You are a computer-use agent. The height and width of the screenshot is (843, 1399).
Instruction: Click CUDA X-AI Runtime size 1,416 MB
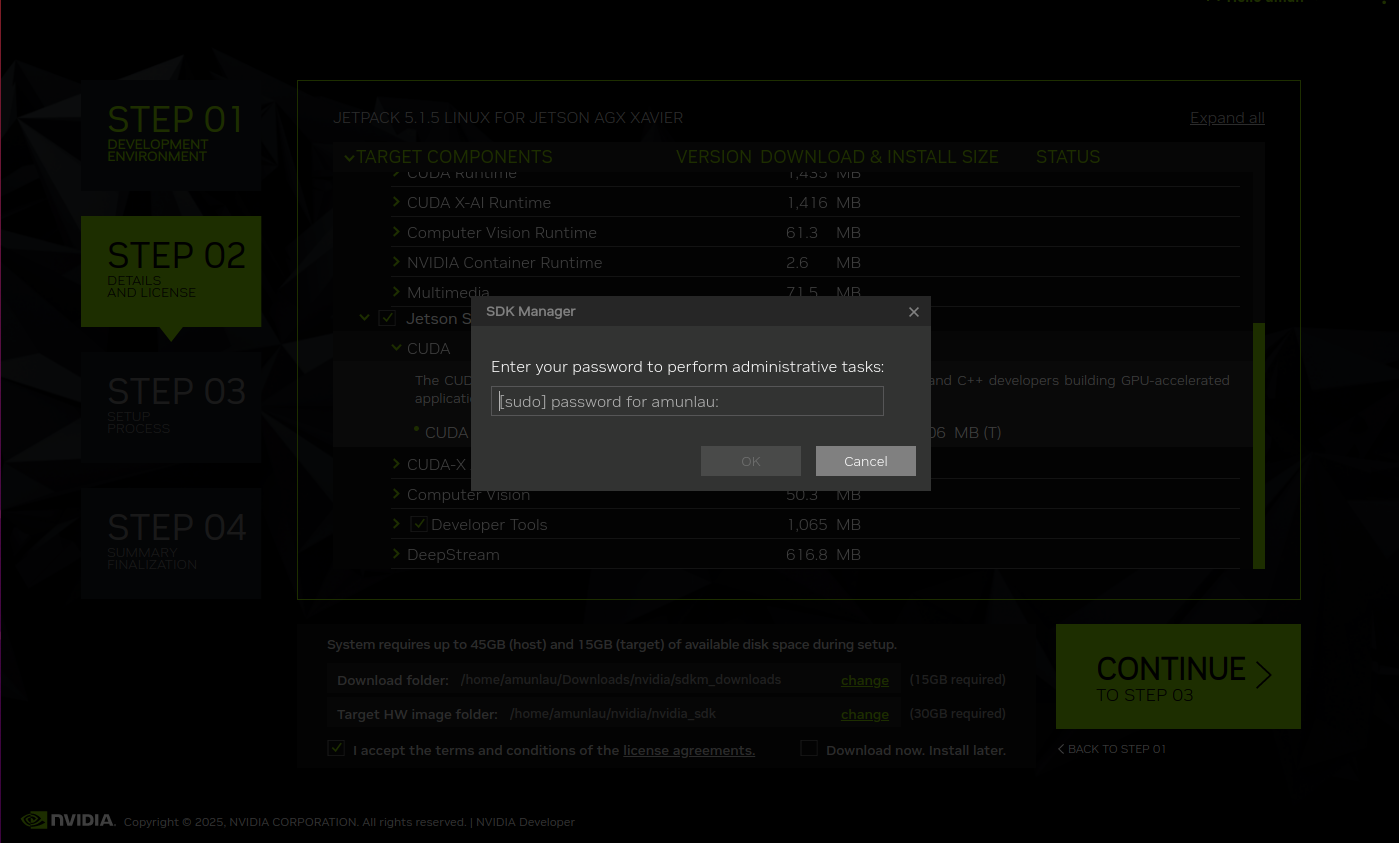[x=823, y=202]
